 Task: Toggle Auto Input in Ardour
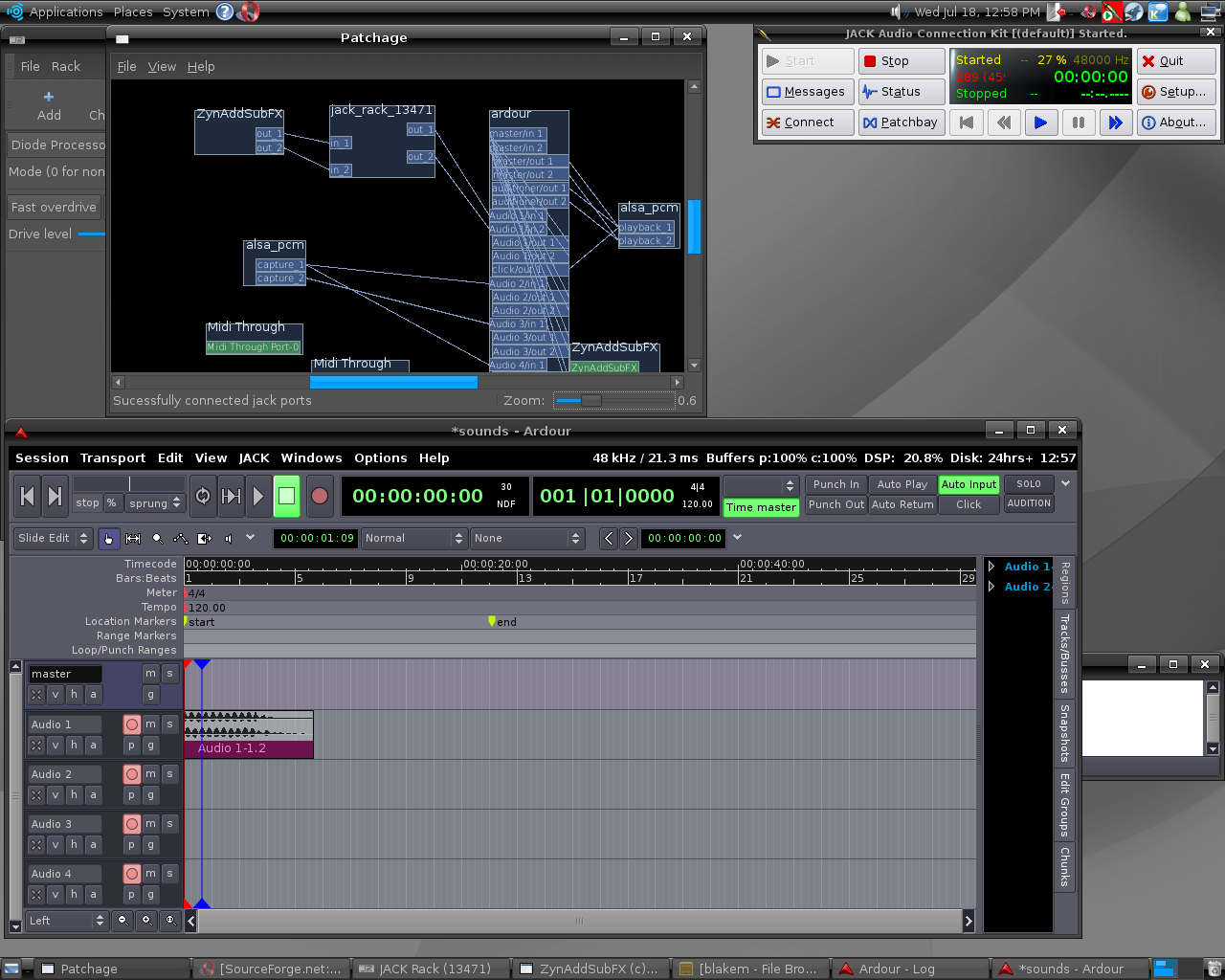pos(969,485)
